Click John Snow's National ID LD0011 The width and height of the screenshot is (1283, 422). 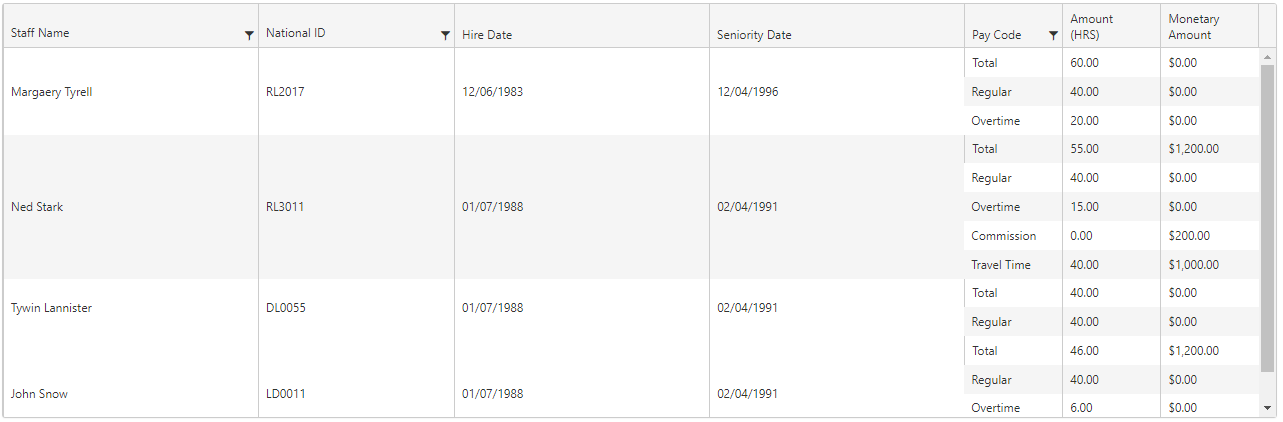tap(285, 394)
